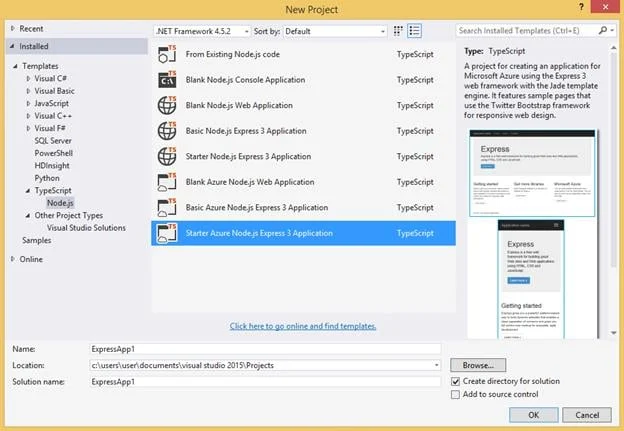Expand the Online section

[13, 259]
